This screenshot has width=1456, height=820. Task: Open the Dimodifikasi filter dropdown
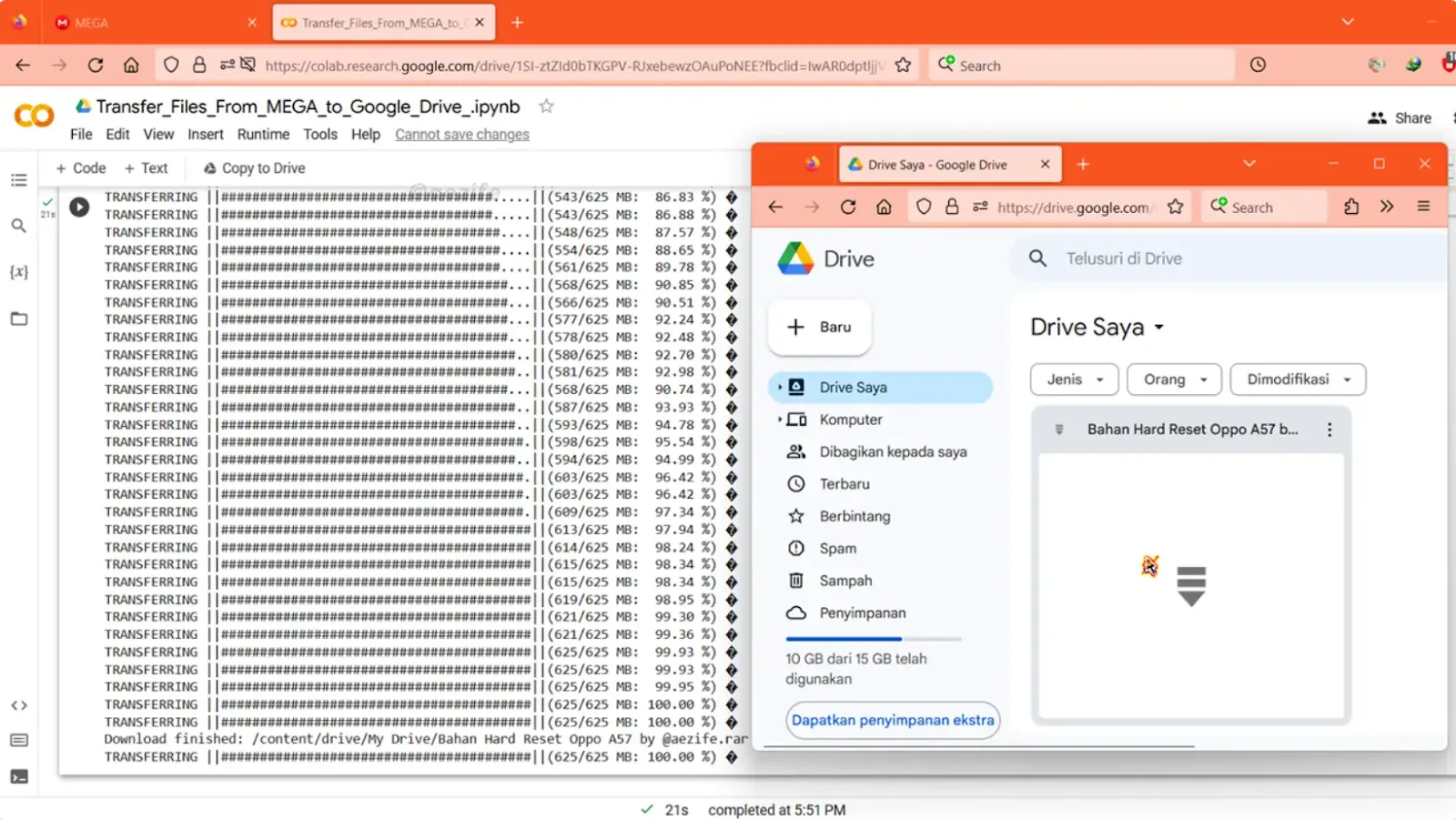1297,380
